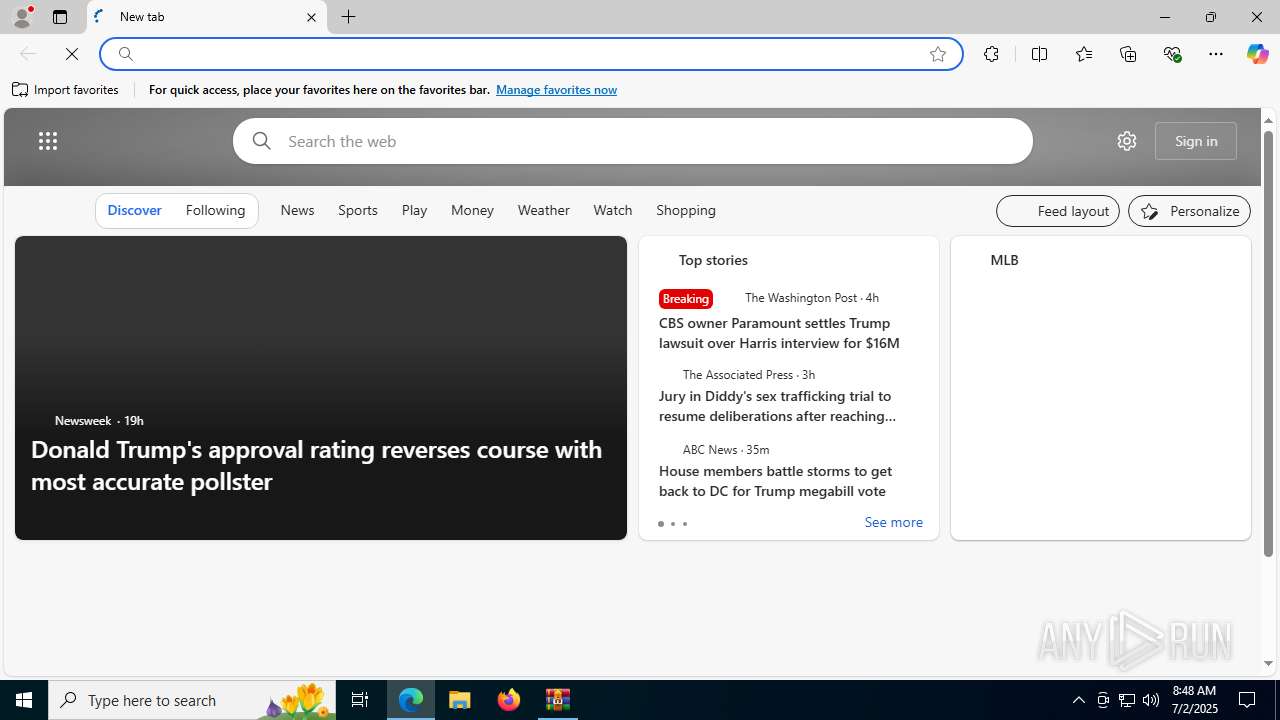Switch to the Following tab

(215, 210)
